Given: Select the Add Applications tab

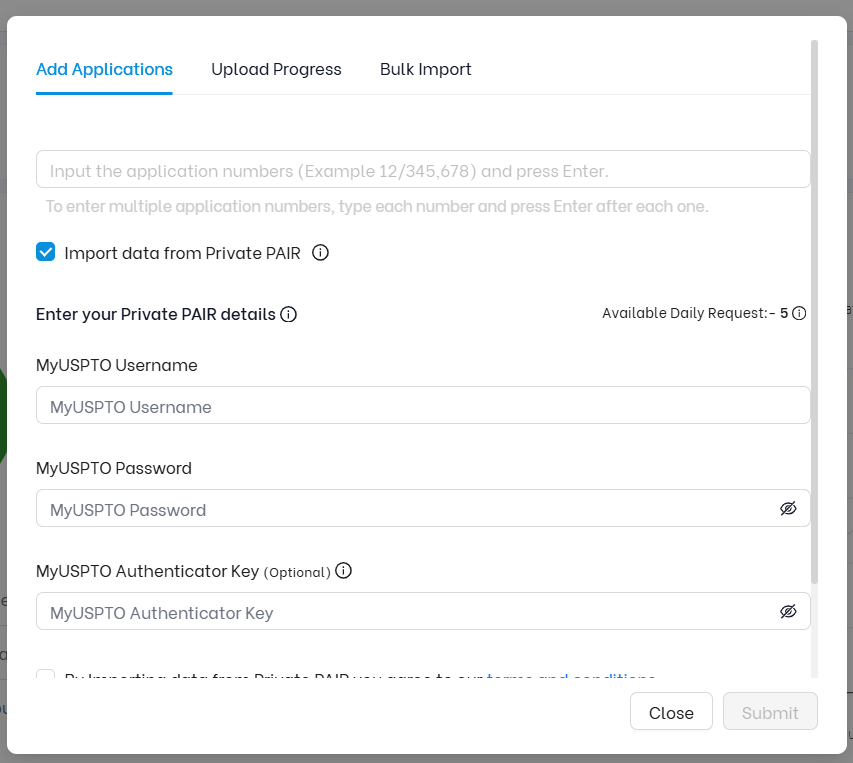Looking at the screenshot, I should click(x=104, y=69).
